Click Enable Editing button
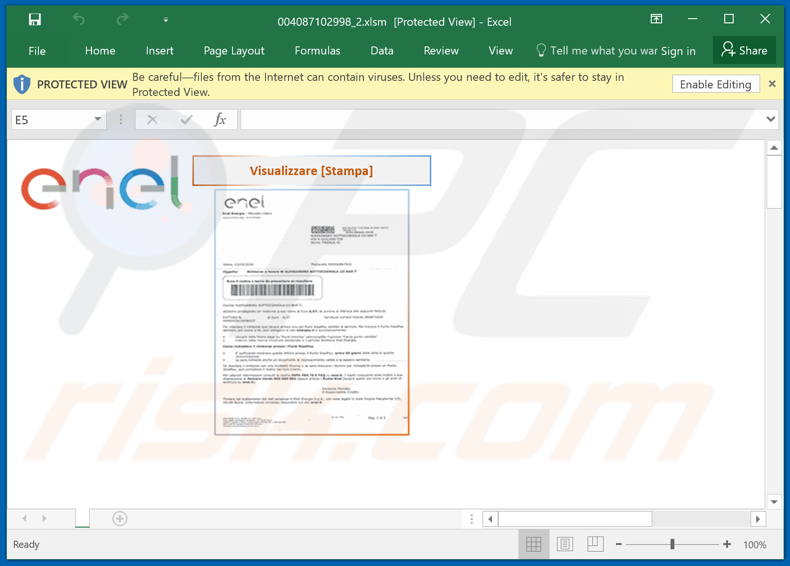 point(715,84)
